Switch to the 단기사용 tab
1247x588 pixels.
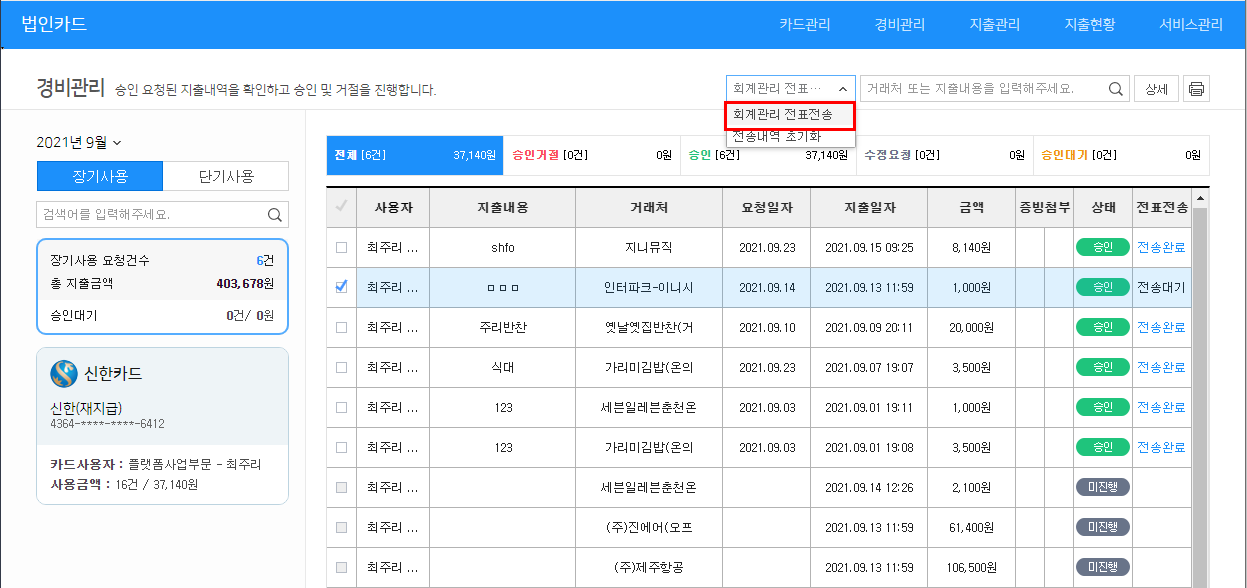click(x=226, y=176)
